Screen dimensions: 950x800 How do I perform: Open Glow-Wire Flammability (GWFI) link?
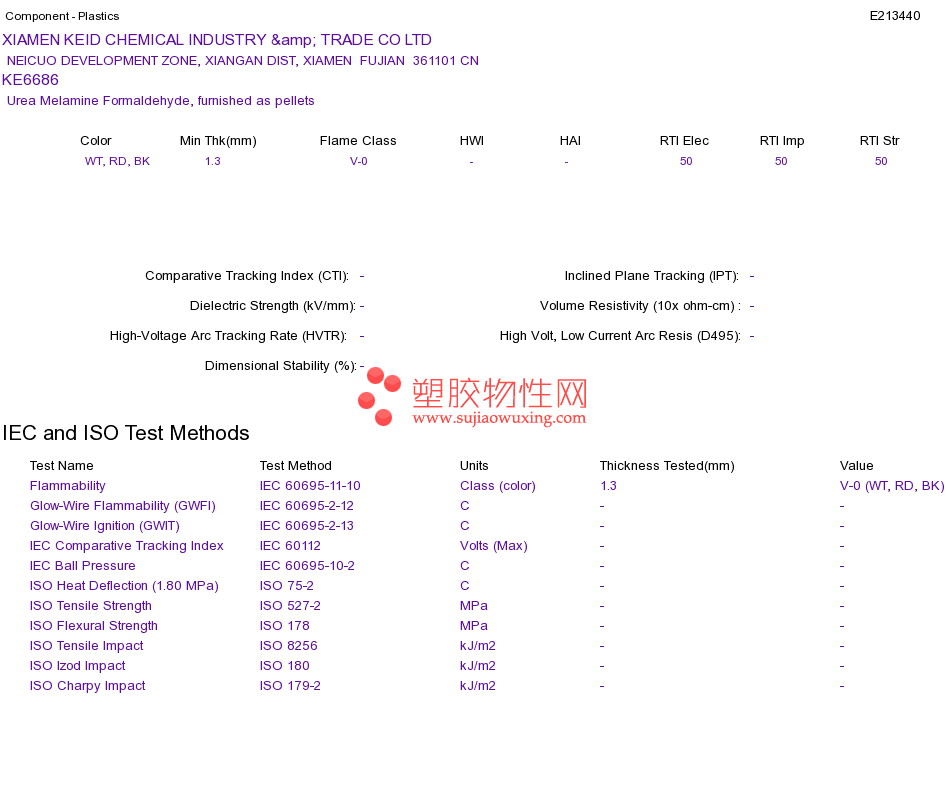[x=123, y=506]
